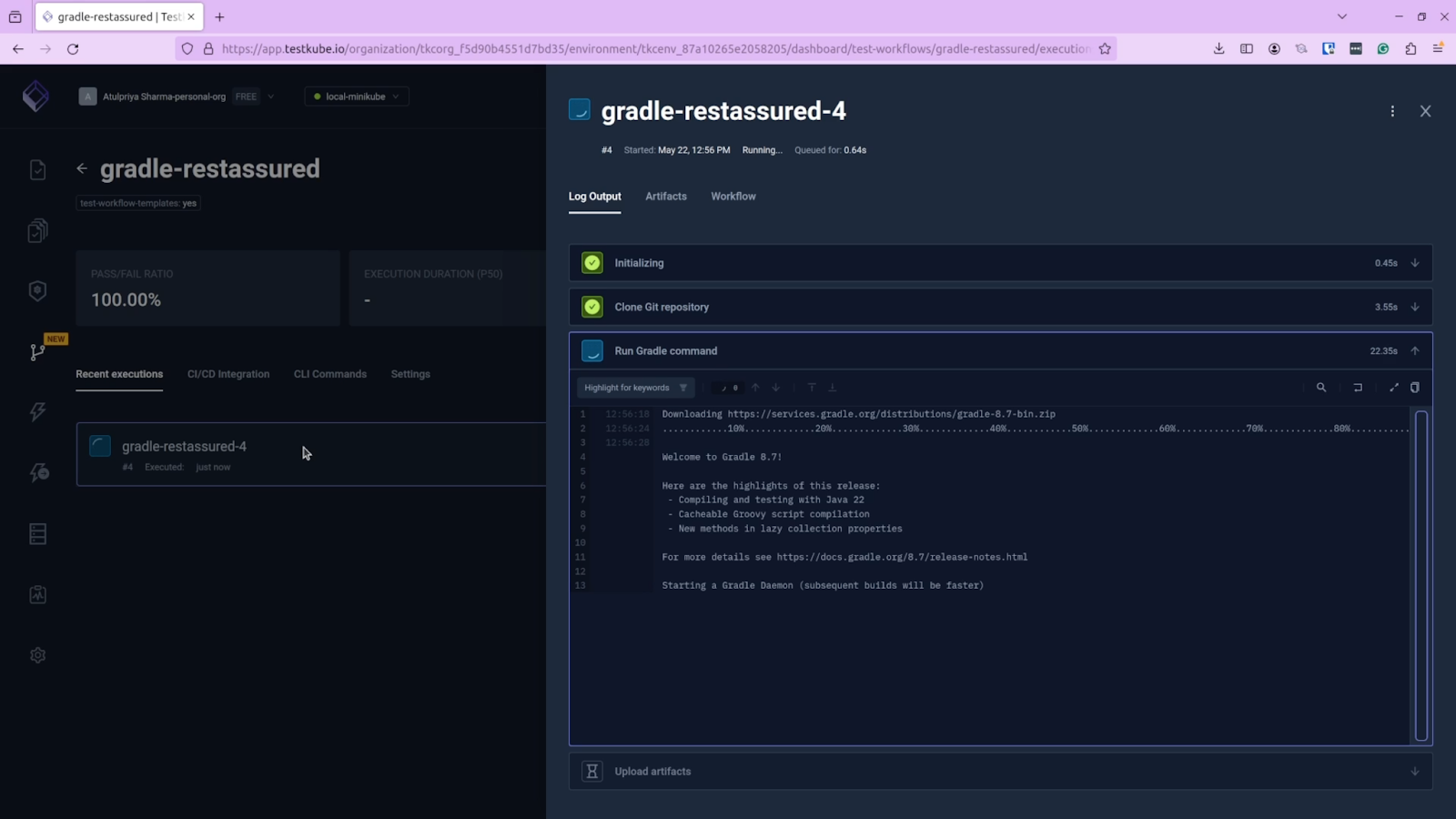Image resolution: width=1456 pixels, height=819 pixels.
Task: Switch to the Log Output tab
Action: 595,197
